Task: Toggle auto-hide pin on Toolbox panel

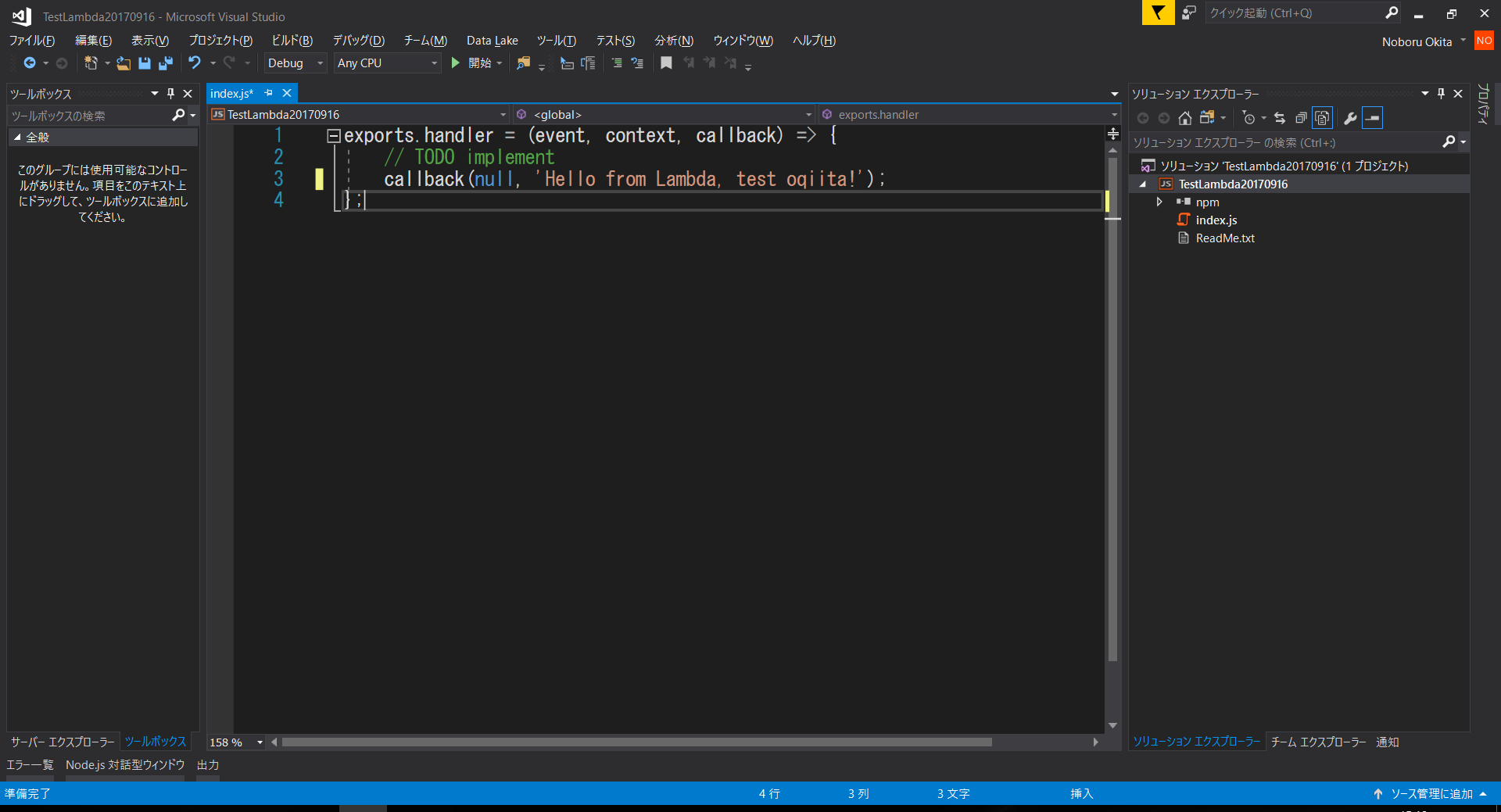Action: coord(171,93)
